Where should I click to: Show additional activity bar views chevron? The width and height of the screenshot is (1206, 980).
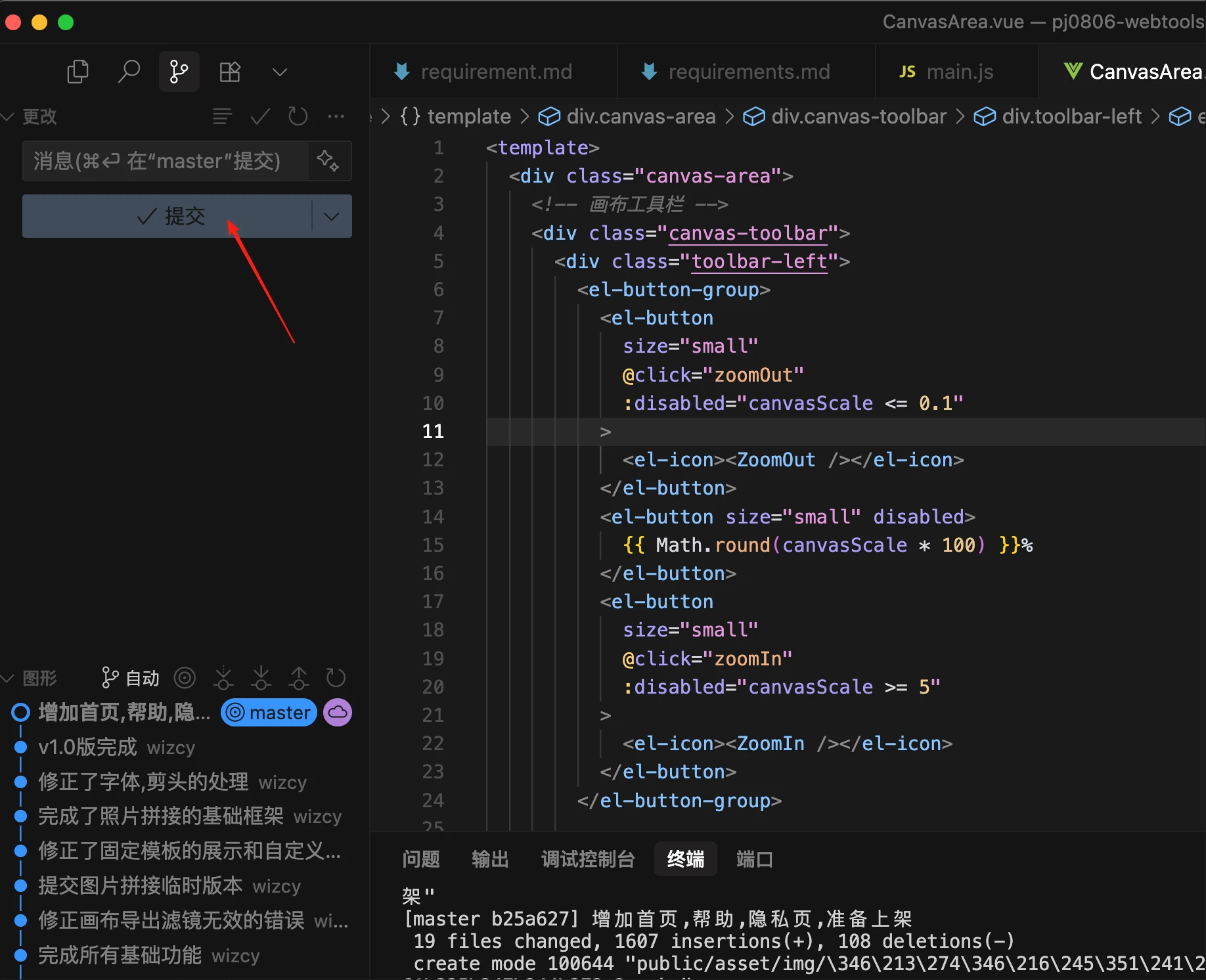point(280,72)
